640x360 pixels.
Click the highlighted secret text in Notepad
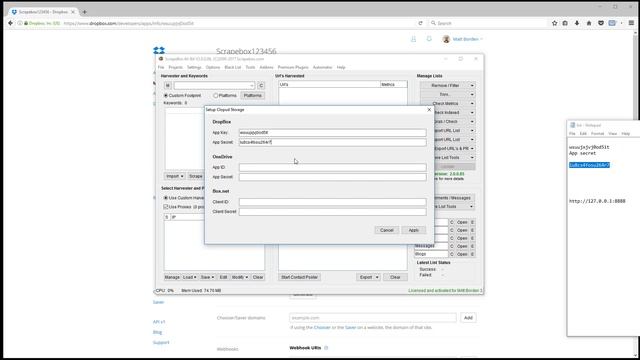pyautogui.click(x=589, y=165)
